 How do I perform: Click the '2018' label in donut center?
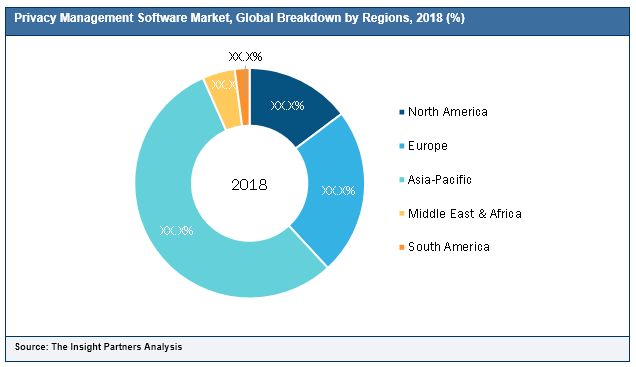click(x=249, y=185)
